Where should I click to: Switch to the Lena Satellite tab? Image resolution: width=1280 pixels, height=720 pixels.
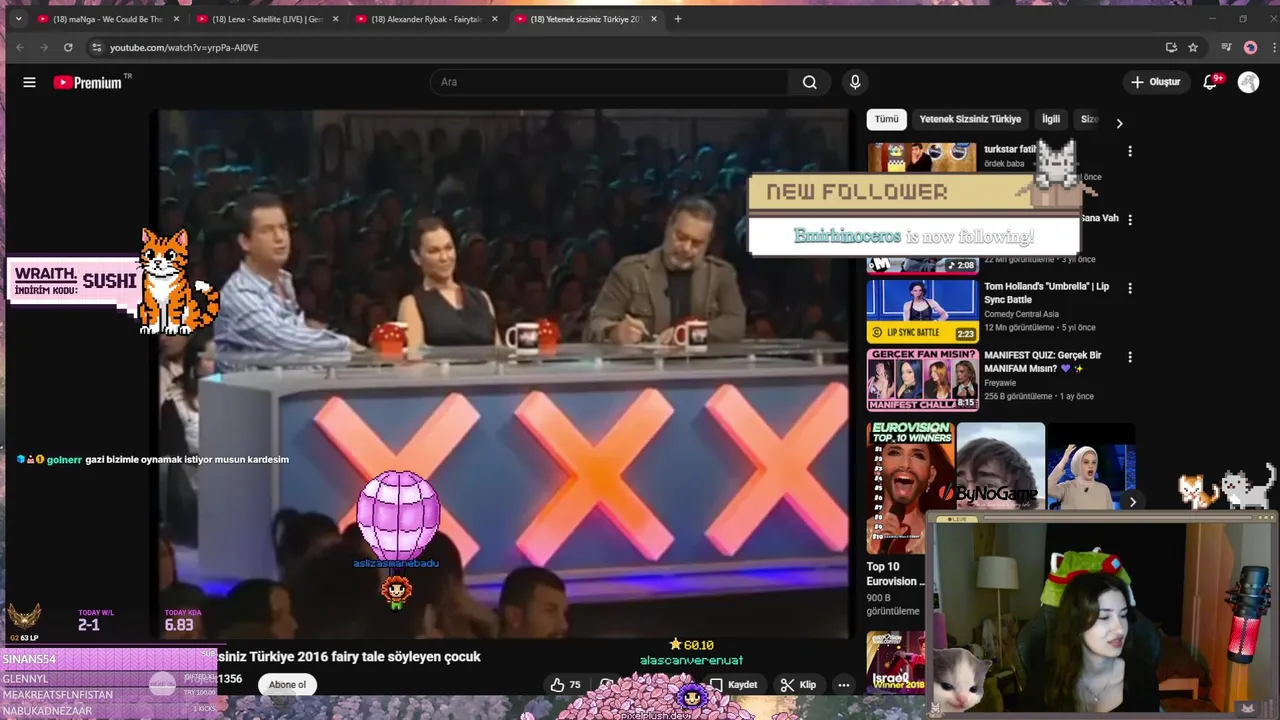(x=266, y=19)
